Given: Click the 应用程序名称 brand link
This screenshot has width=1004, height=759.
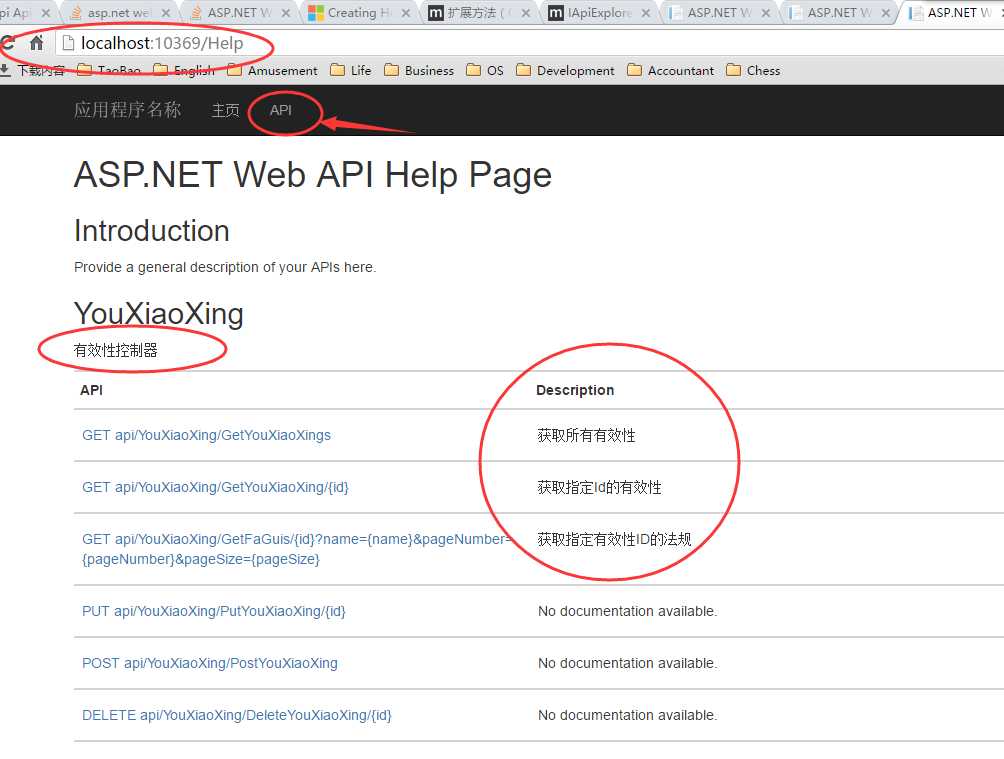Looking at the screenshot, I should pos(127,110).
